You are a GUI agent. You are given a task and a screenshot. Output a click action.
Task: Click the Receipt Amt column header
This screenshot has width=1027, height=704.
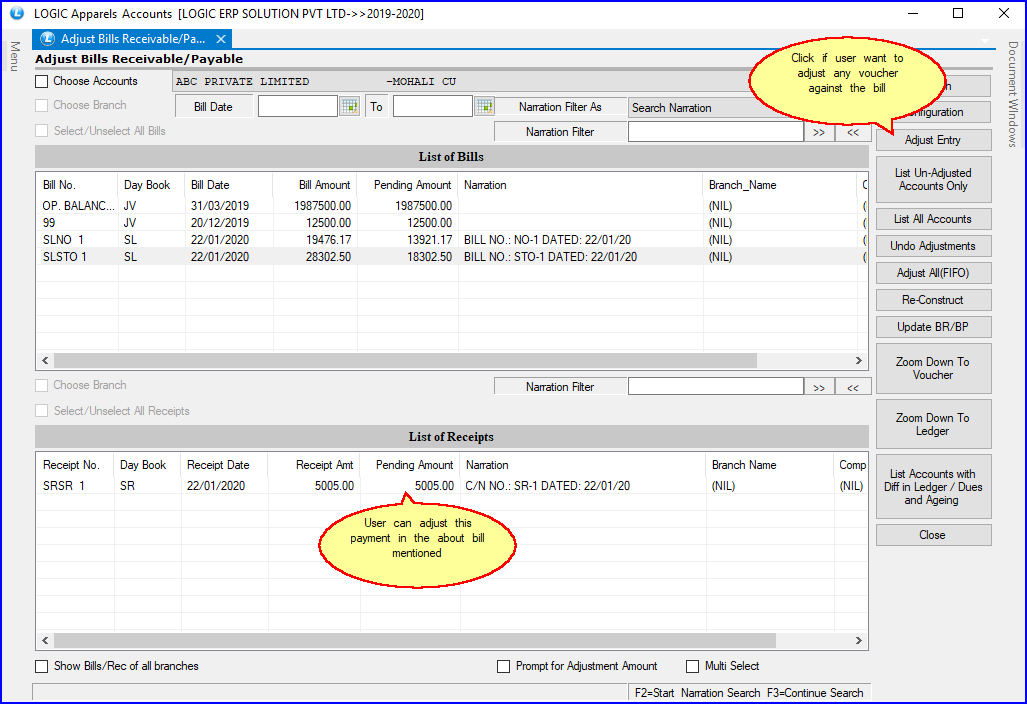click(x=314, y=465)
